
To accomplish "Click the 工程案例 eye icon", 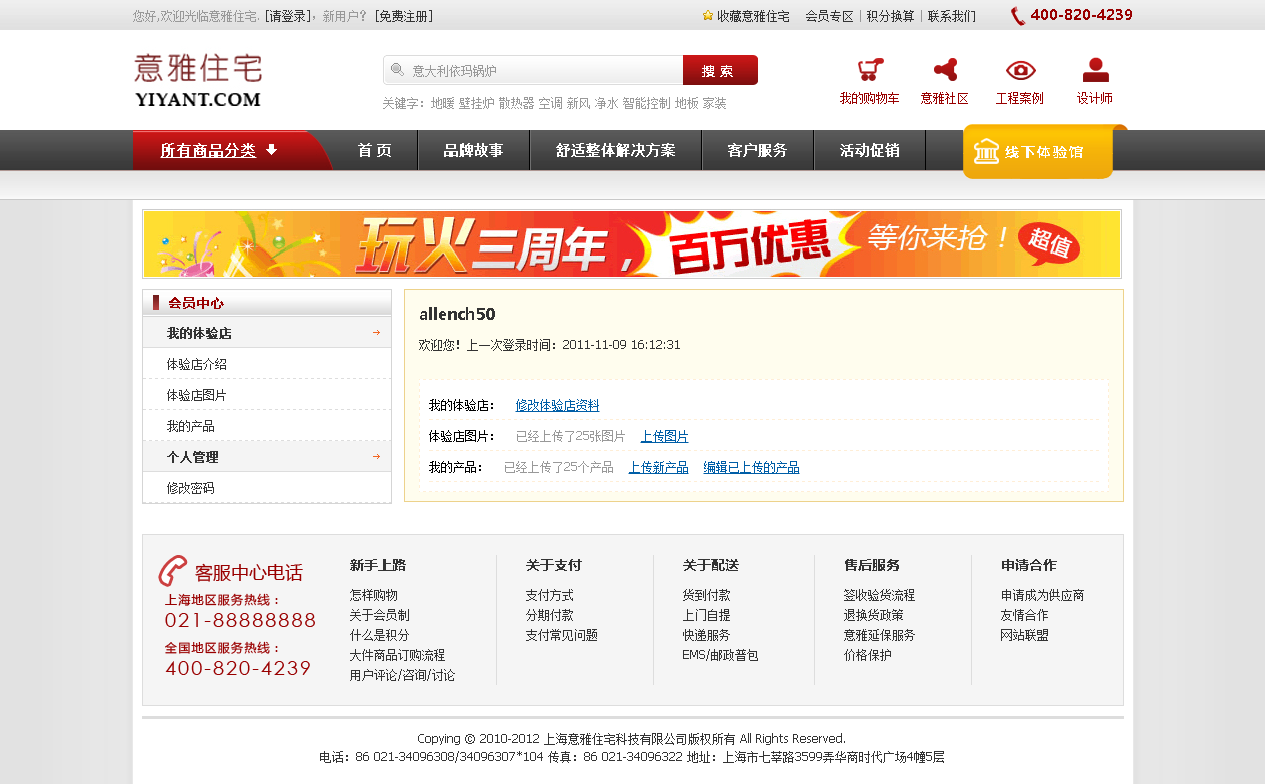I will pyautogui.click(x=1019, y=70).
